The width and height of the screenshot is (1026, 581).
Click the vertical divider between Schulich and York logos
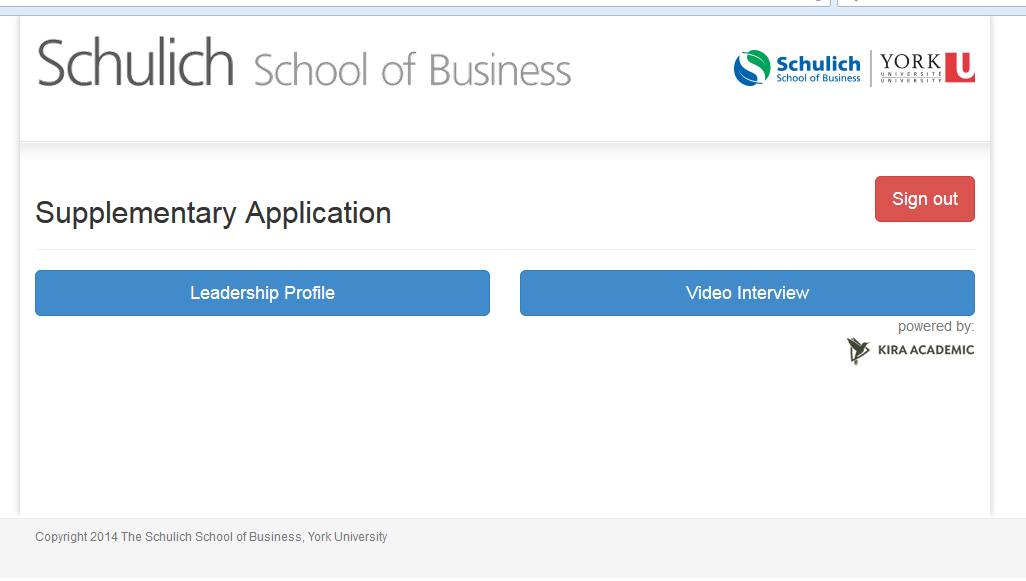(x=870, y=68)
